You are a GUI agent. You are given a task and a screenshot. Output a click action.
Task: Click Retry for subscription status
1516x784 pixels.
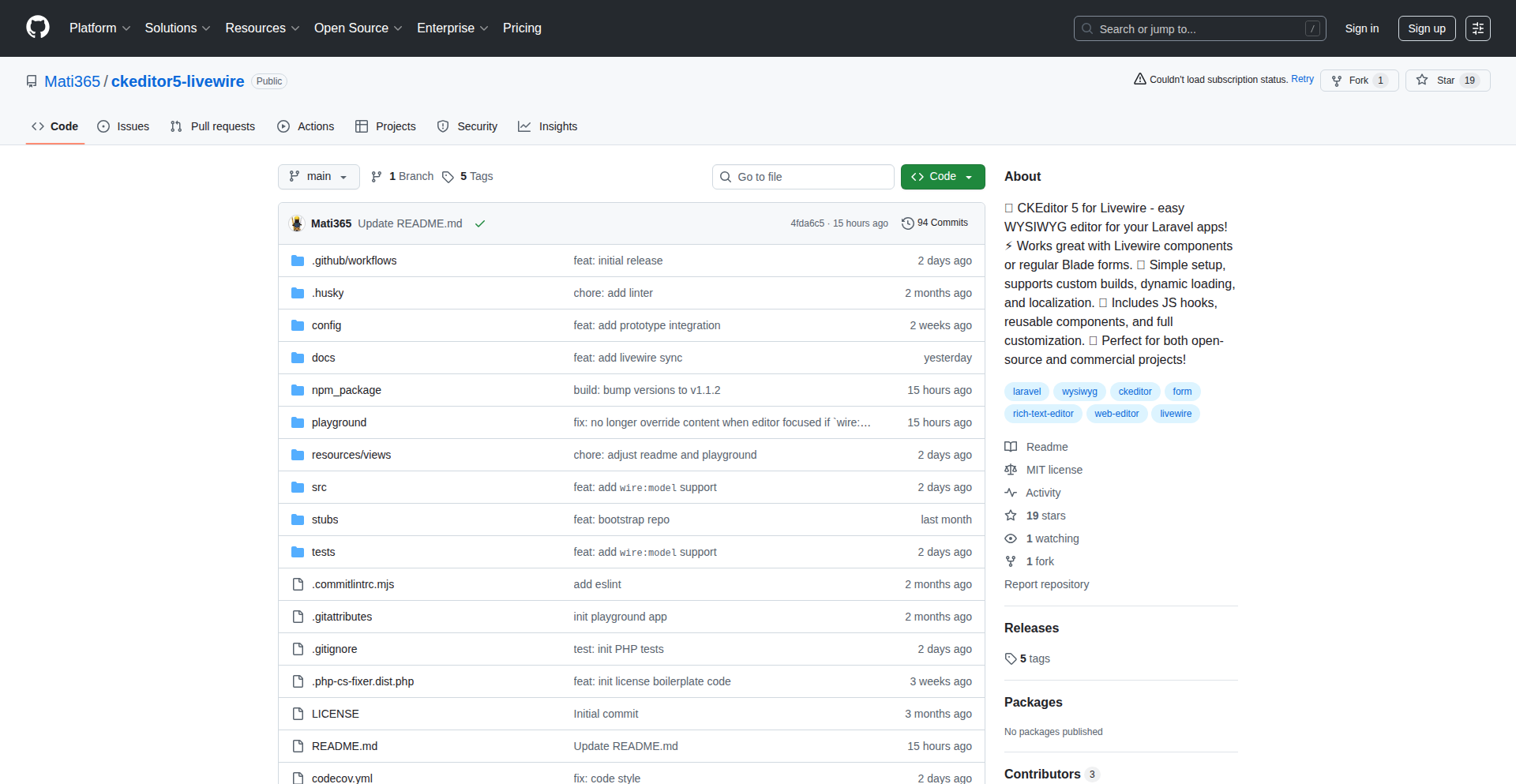(x=1302, y=79)
